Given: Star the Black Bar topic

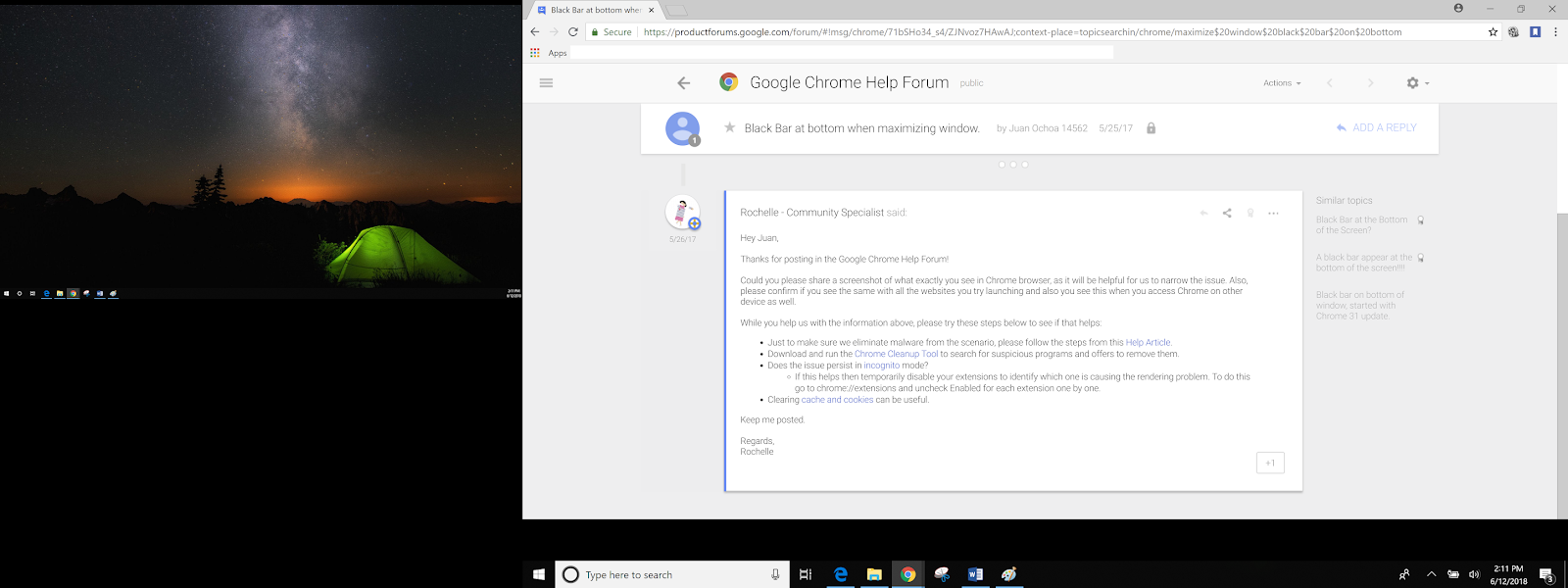Looking at the screenshot, I should coord(729,127).
